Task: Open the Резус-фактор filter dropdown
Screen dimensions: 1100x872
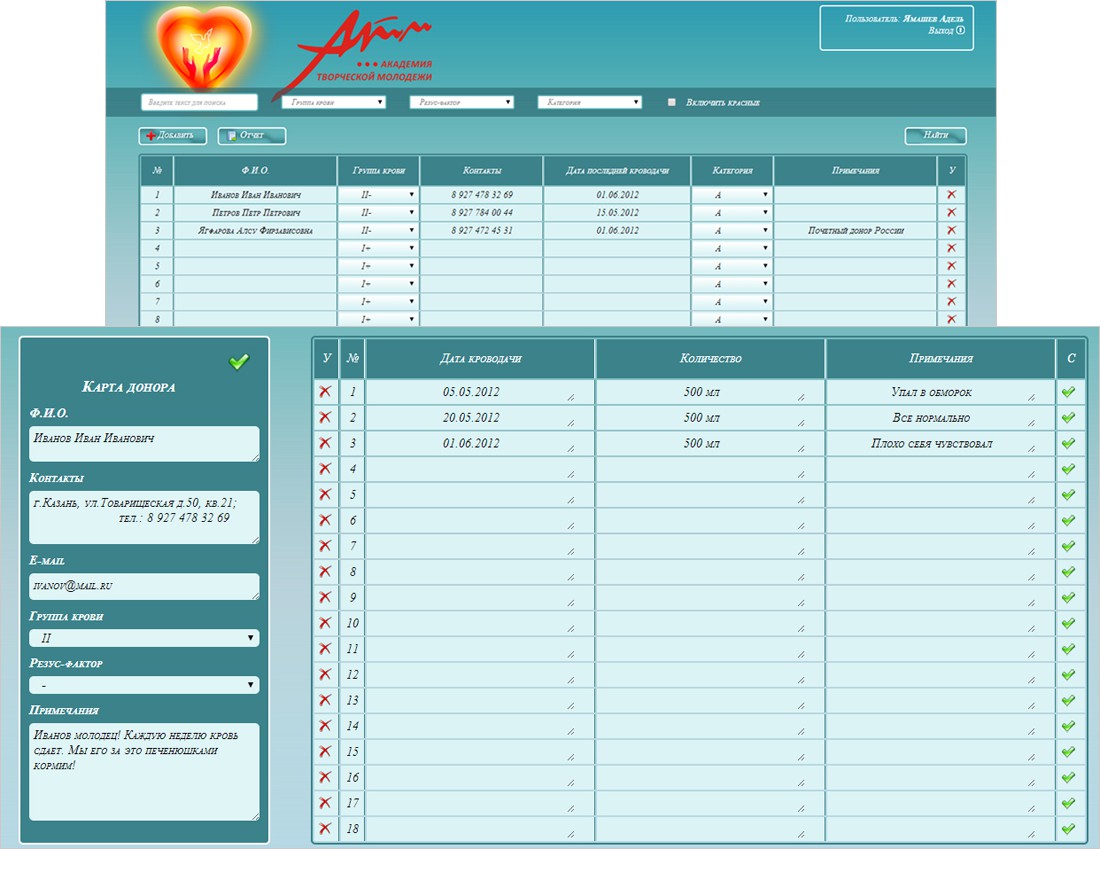Action: click(462, 102)
